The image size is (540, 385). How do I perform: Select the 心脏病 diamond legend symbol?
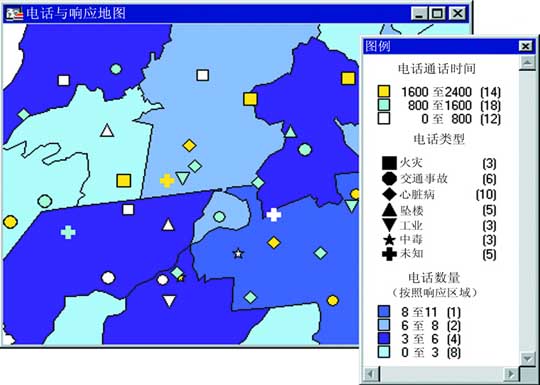click(389, 194)
